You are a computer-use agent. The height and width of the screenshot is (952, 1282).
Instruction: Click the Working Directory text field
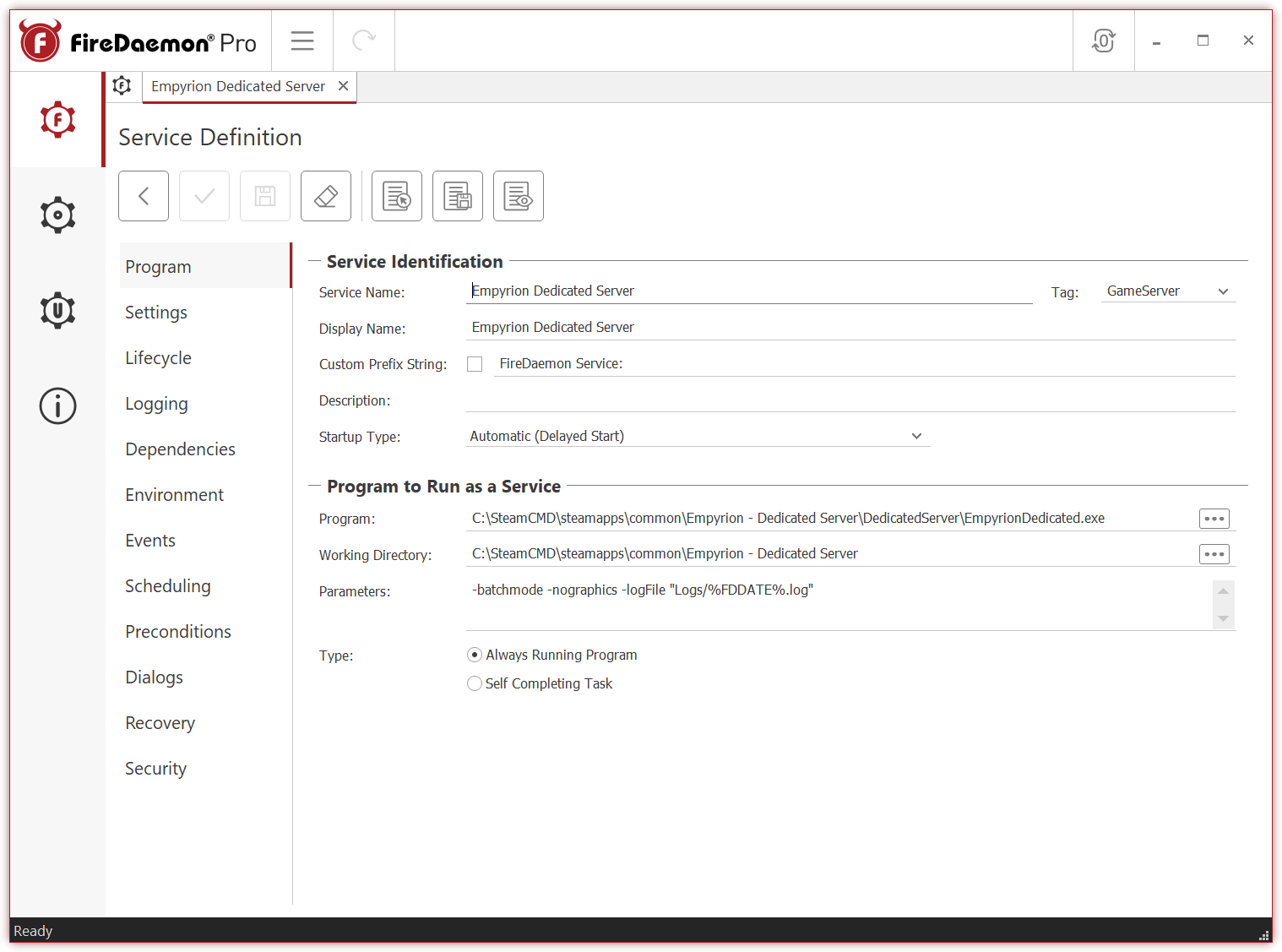pyautogui.click(x=830, y=554)
